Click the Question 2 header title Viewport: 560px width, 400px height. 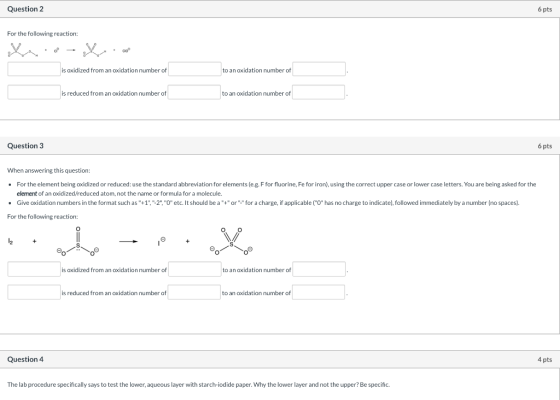[25, 9]
